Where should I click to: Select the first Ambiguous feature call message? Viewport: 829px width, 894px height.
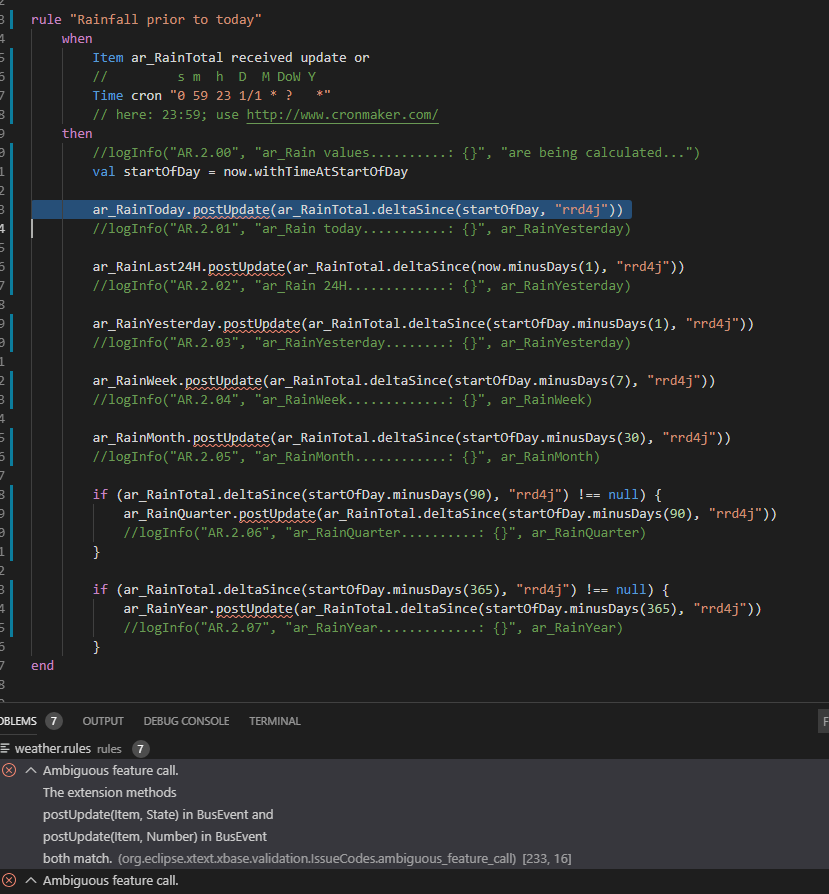click(111, 771)
